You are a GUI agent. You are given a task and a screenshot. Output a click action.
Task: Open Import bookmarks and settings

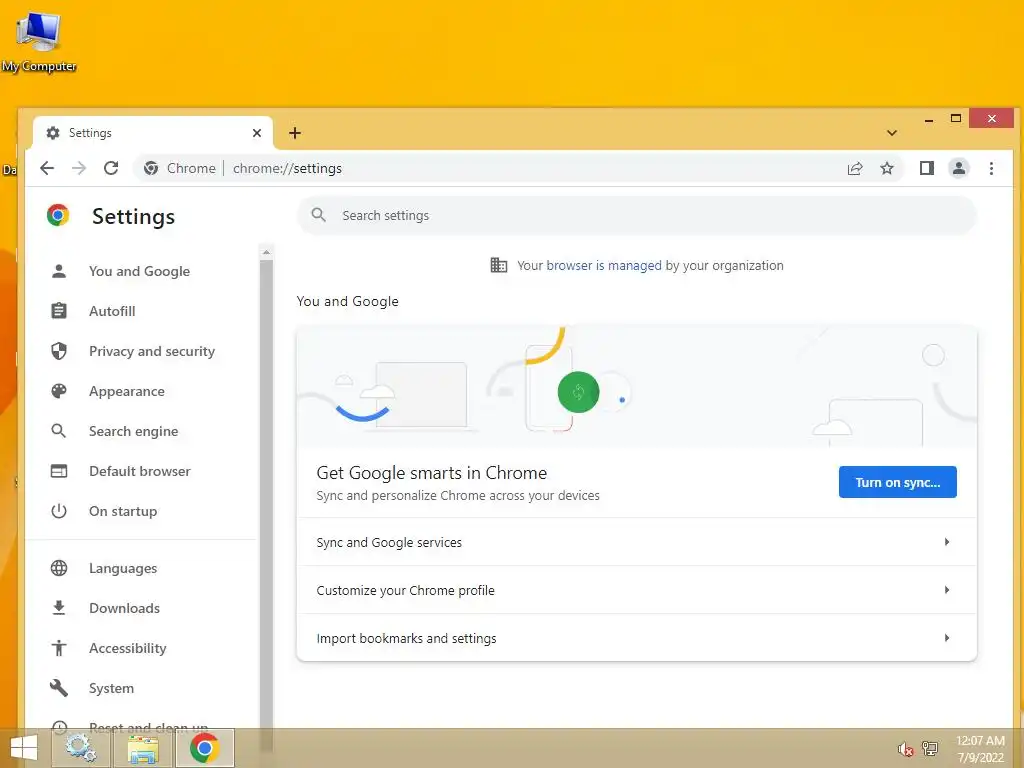(x=637, y=638)
